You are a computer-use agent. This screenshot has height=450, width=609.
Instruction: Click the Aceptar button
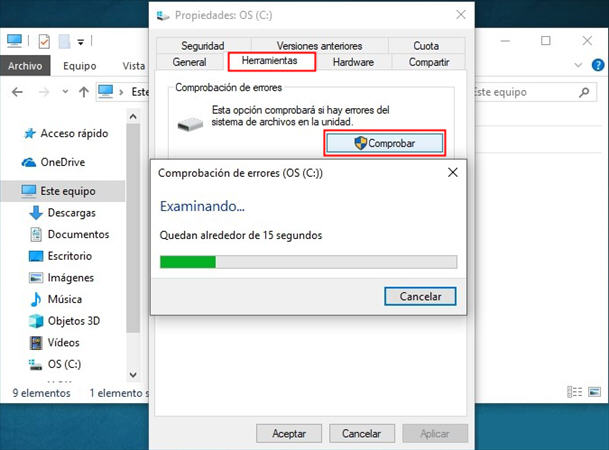(x=289, y=433)
